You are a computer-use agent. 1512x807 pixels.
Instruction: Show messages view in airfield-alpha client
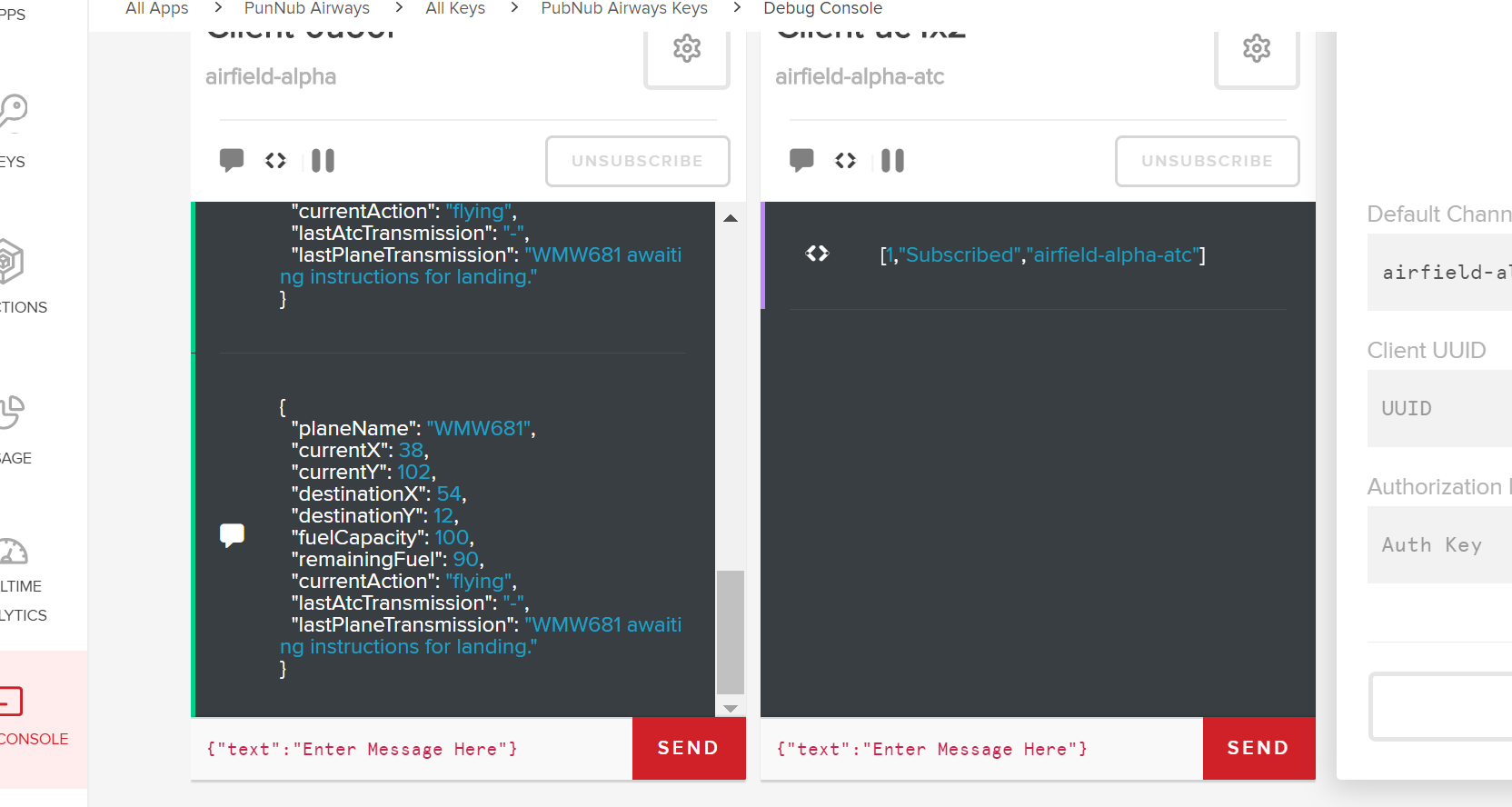click(232, 161)
